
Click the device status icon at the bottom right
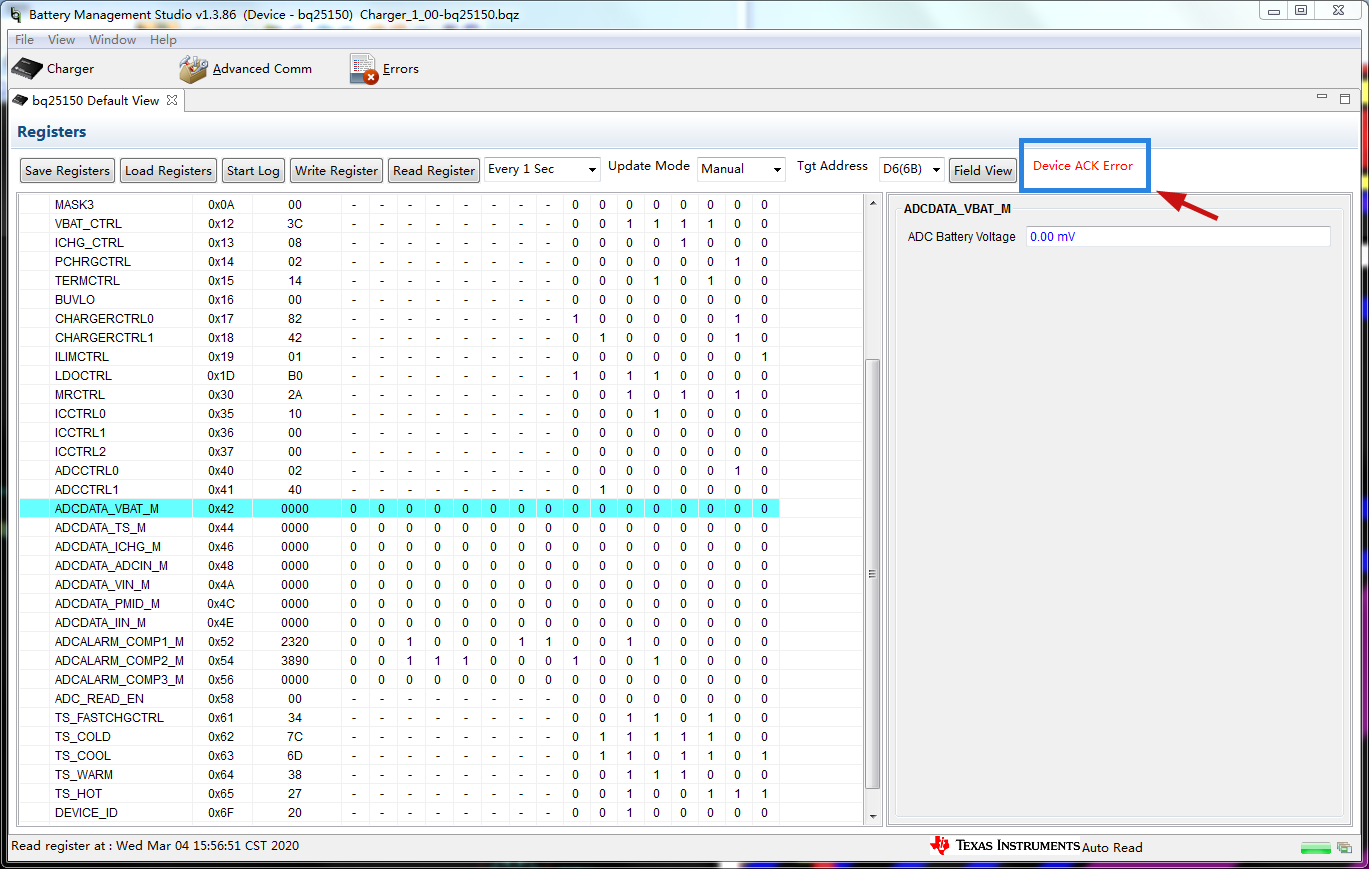1343,848
